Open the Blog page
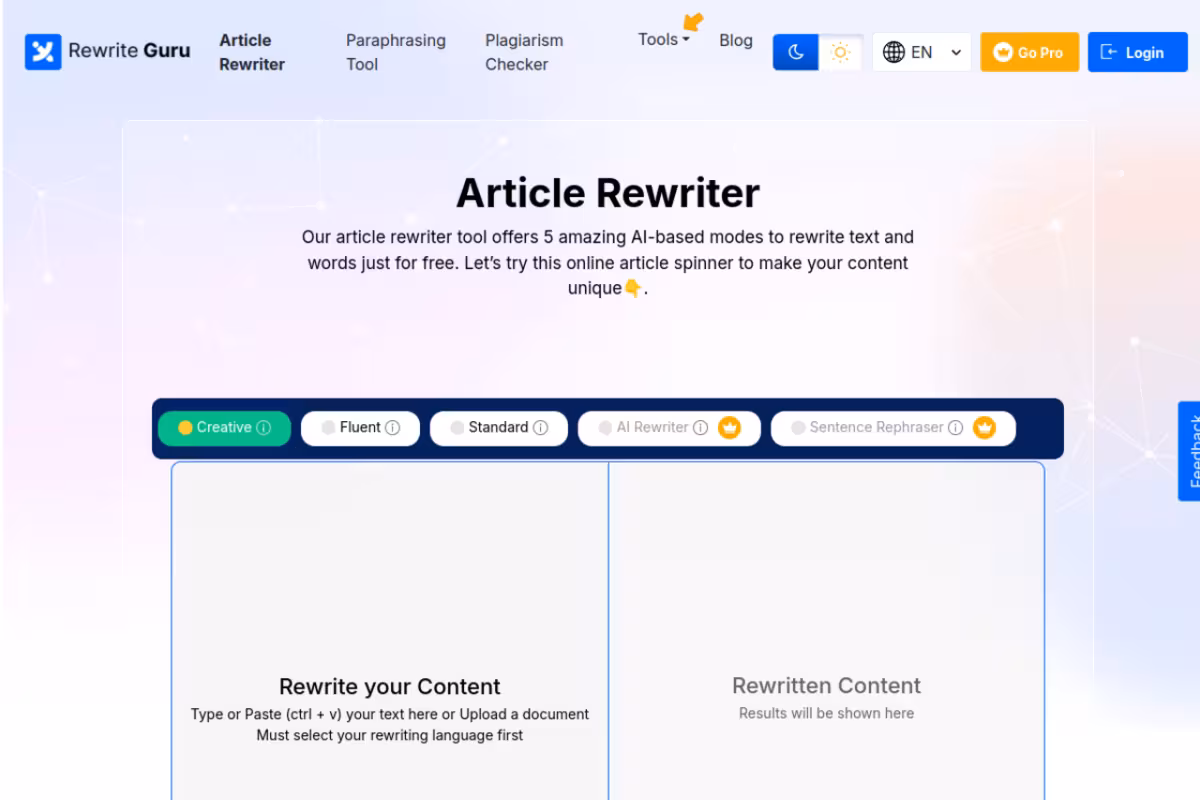This screenshot has height=800, width=1200. coord(736,40)
